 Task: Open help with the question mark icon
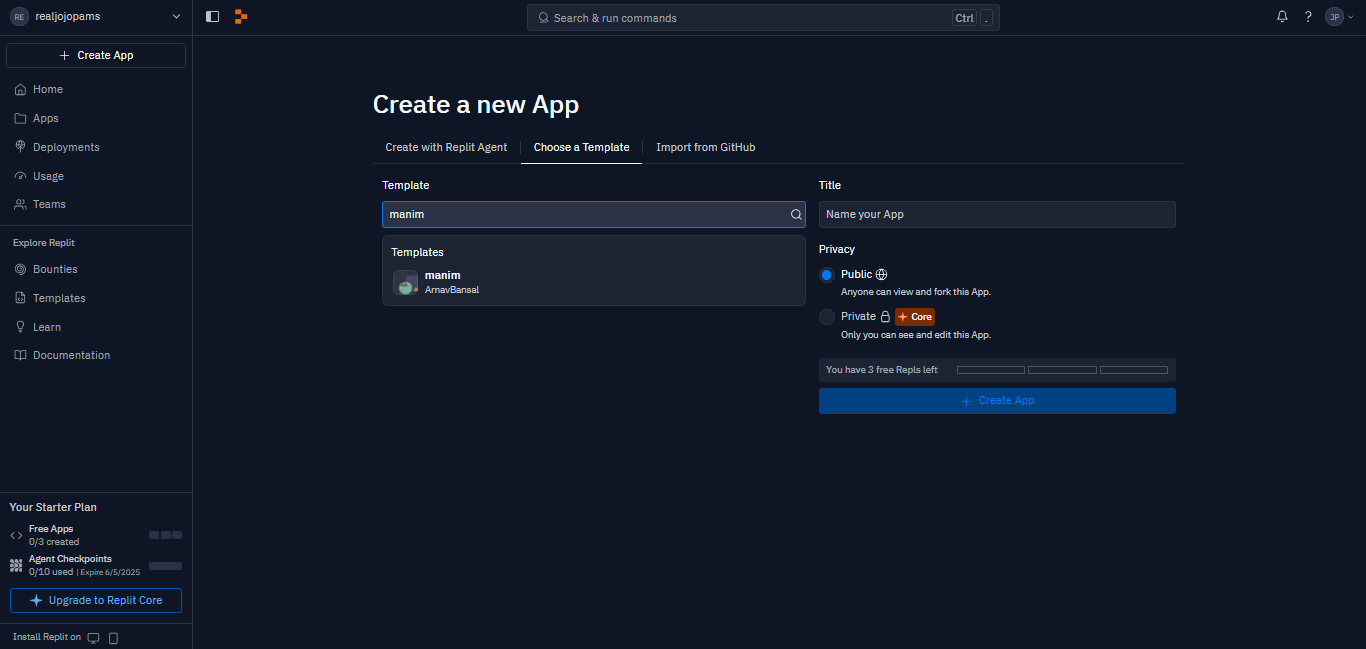(x=1308, y=16)
